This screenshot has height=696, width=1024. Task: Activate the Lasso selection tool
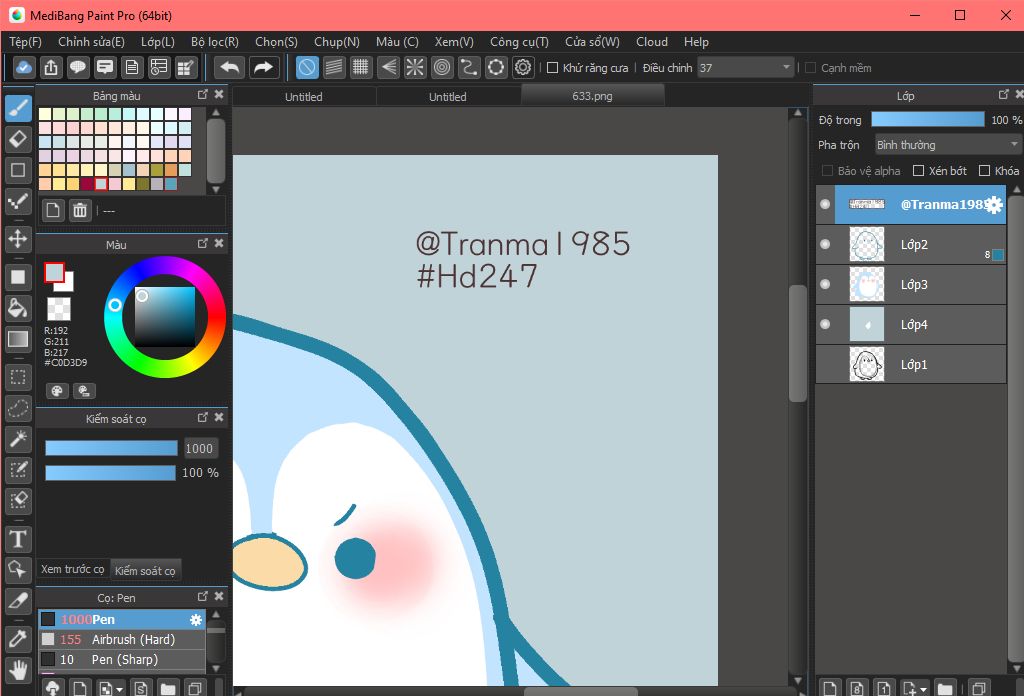click(x=18, y=409)
